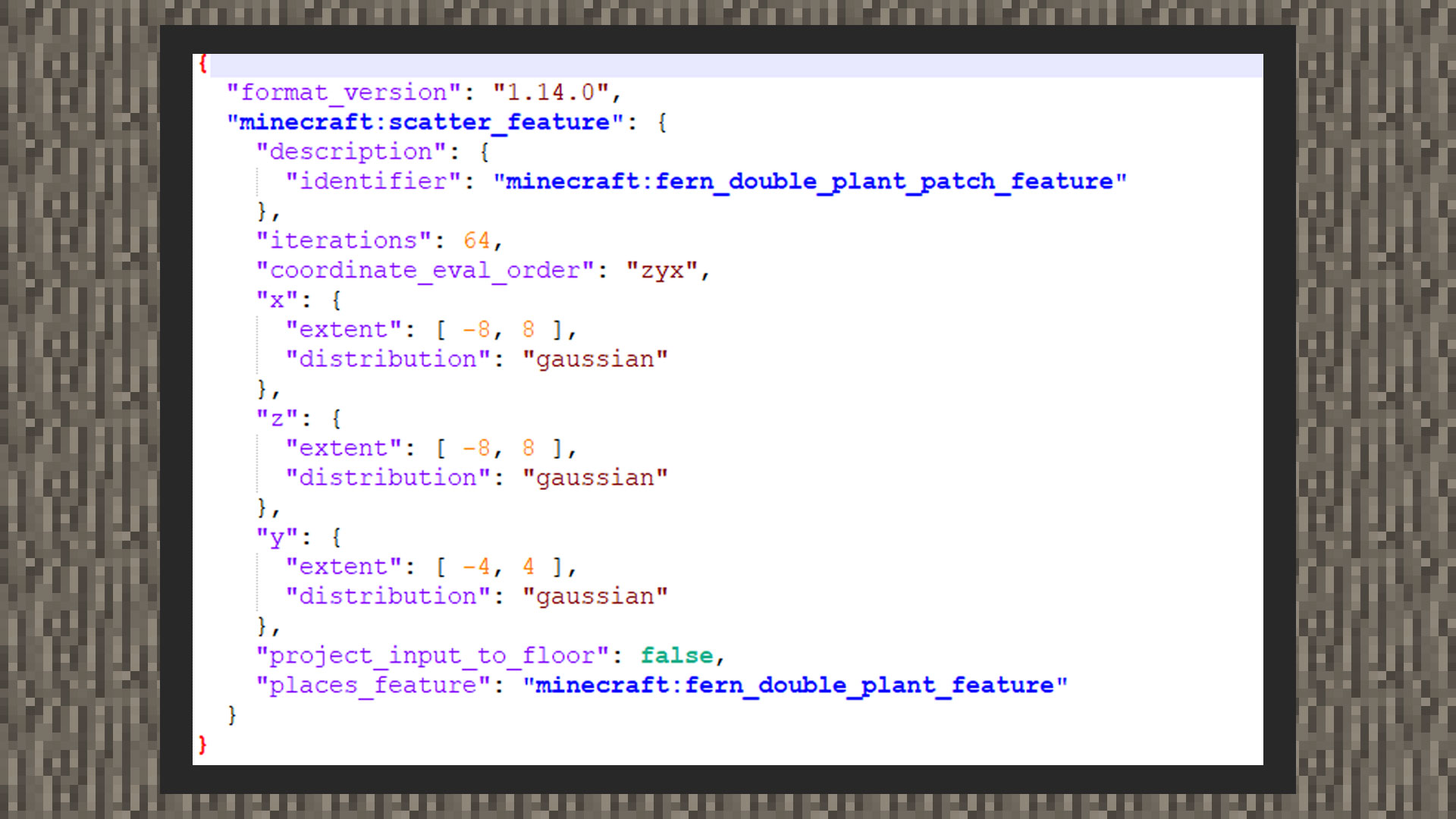1456x819 pixels.
Task: Select "gaussian" value in the x block
Action: point(595,359)
